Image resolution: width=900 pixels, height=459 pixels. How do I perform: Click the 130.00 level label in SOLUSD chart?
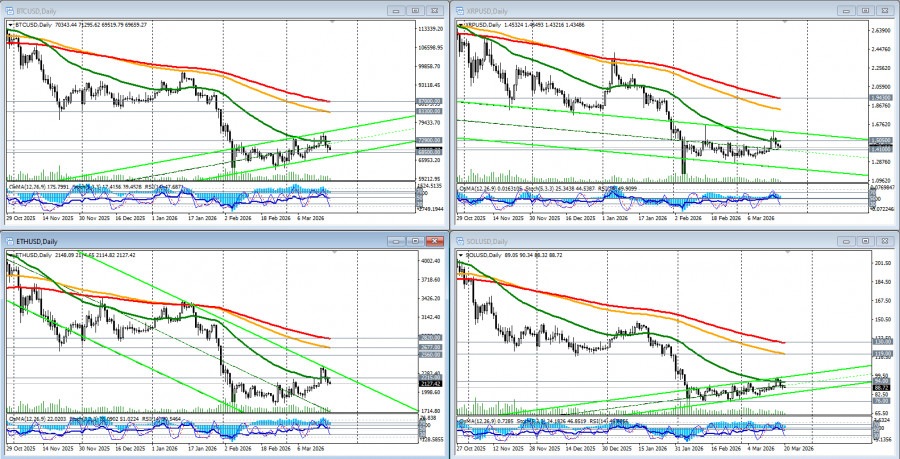click(881, 342)
